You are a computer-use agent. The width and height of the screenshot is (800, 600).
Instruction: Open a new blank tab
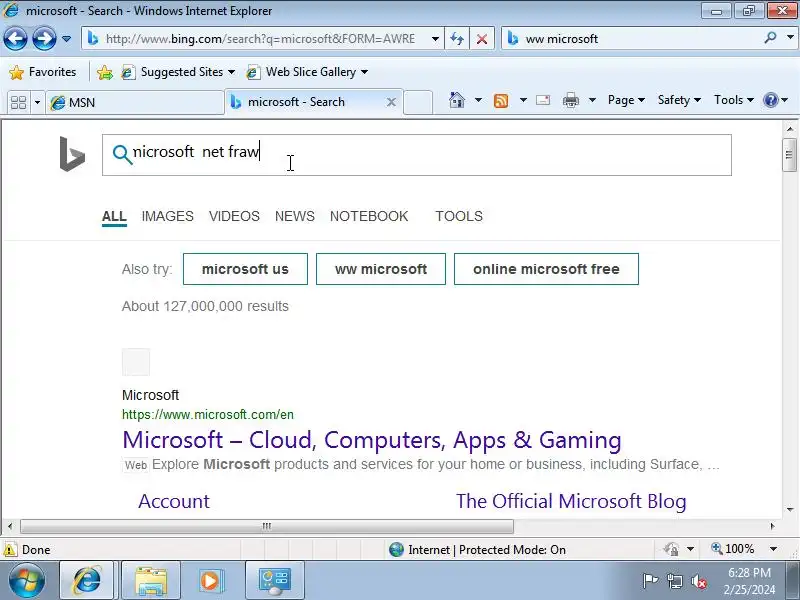click(x=418, y=102)
